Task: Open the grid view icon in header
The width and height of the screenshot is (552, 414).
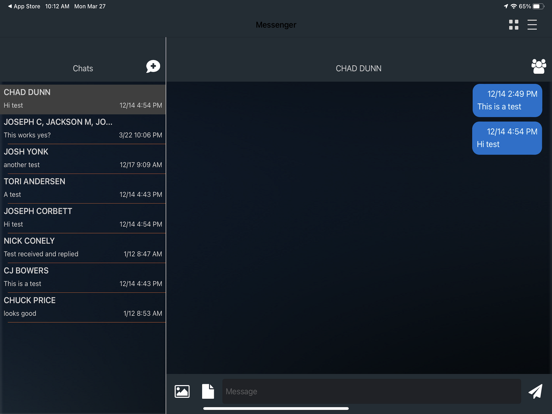Action: click(514, 25)
